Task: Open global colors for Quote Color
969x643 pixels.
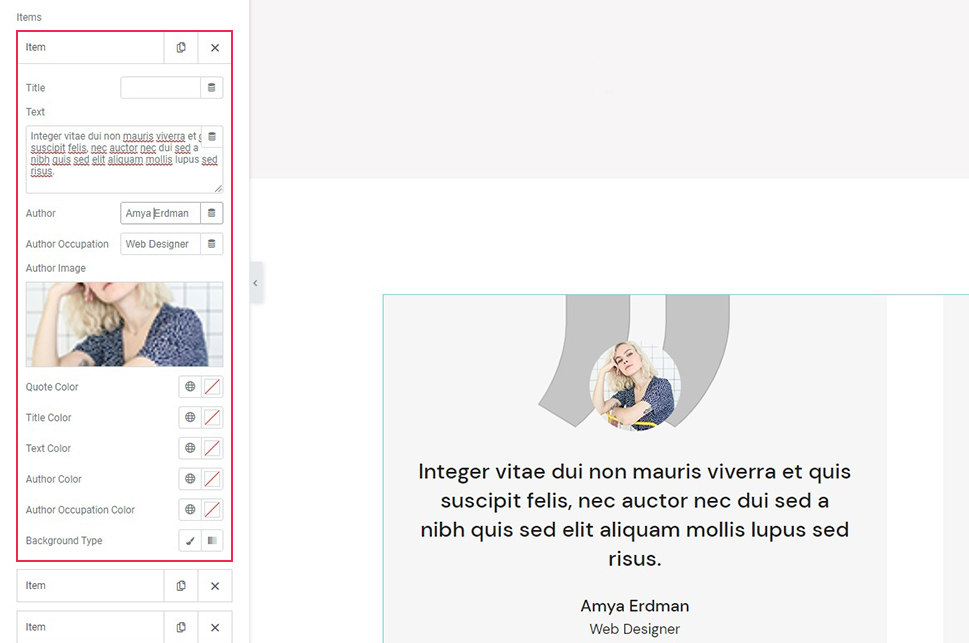Action: [x=190, y=387]
